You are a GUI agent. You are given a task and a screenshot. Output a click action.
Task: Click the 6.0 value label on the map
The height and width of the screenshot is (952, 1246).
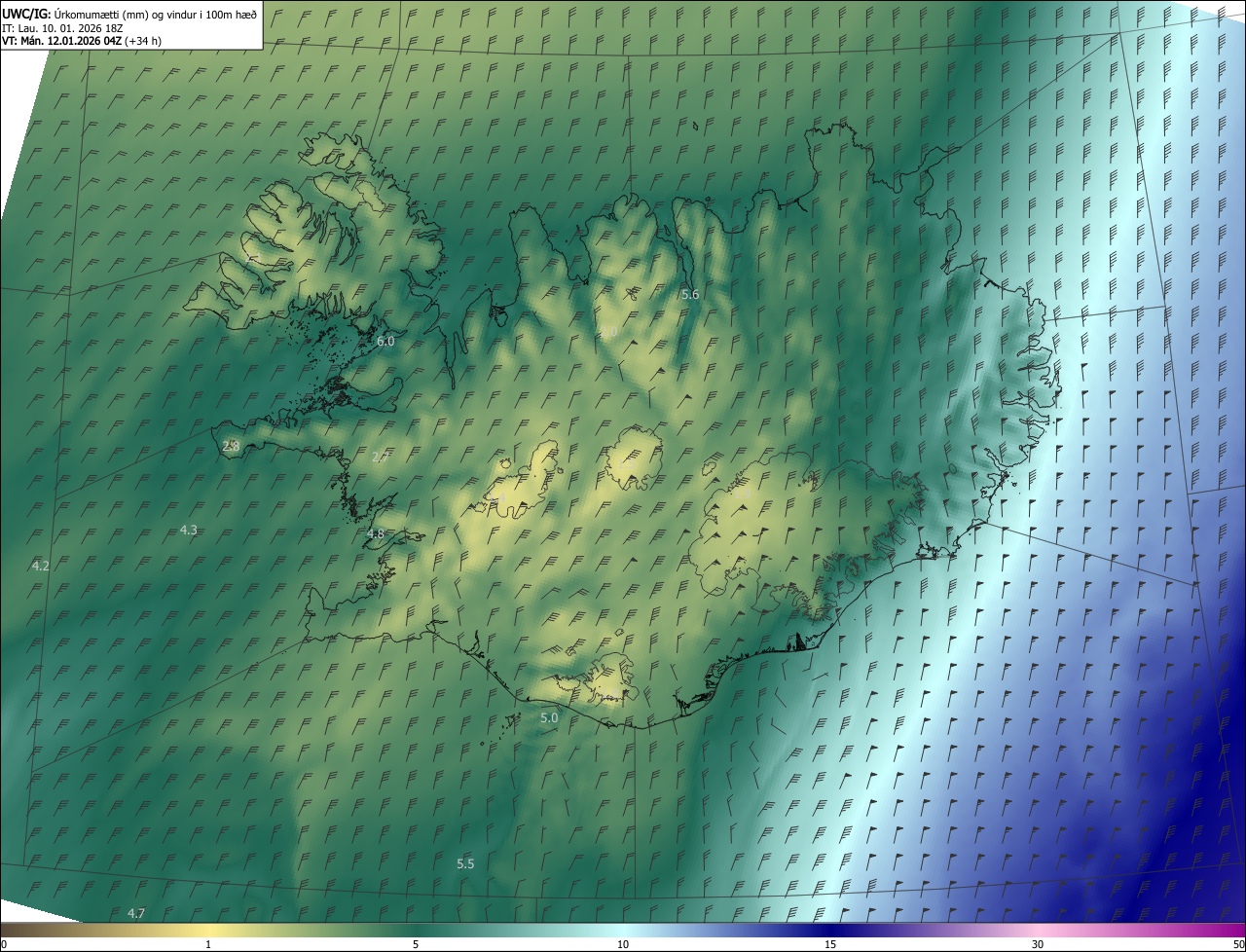(385, 341)
